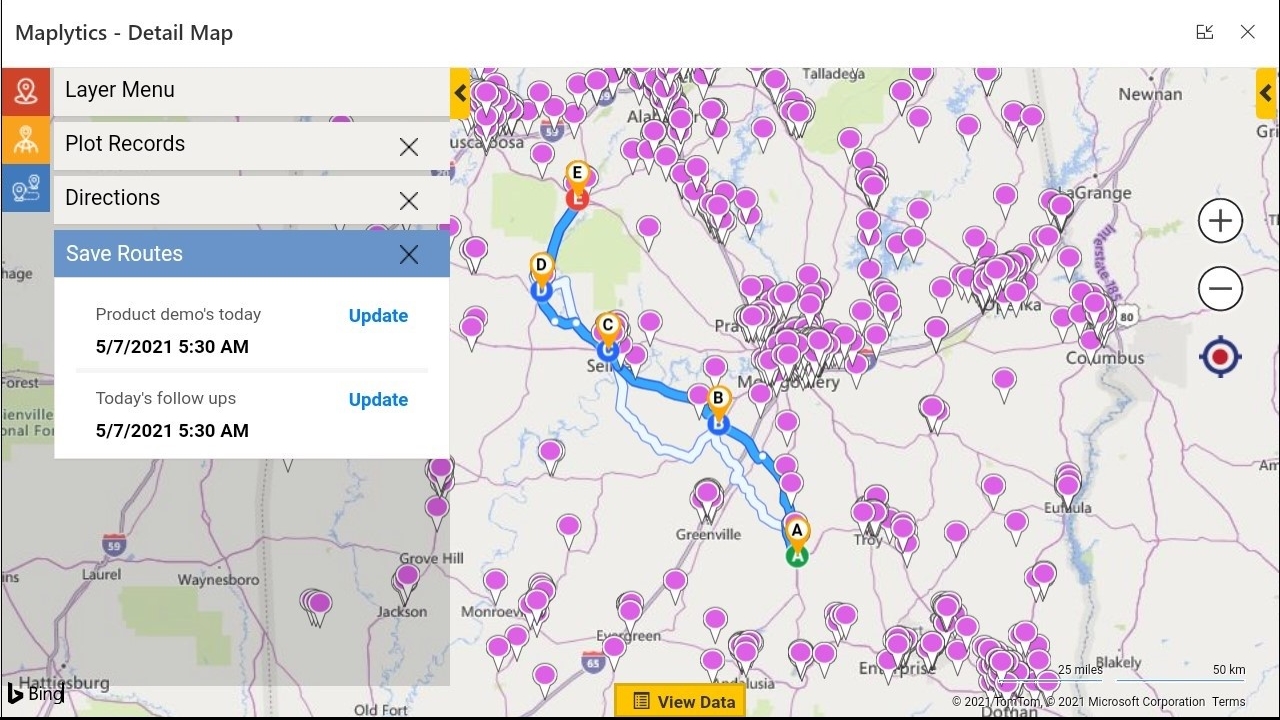This screenshot has width=1280, height=720.
Task: Open the Terms link on the map
Action: (x=1228, y=702)
